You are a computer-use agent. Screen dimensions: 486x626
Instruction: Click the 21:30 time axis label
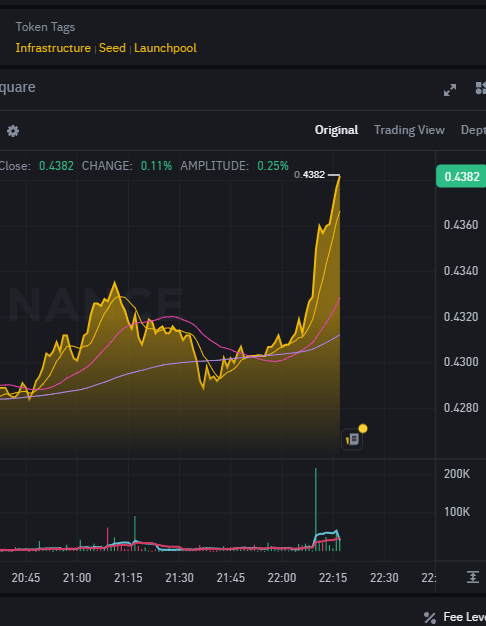coord(179,578)
